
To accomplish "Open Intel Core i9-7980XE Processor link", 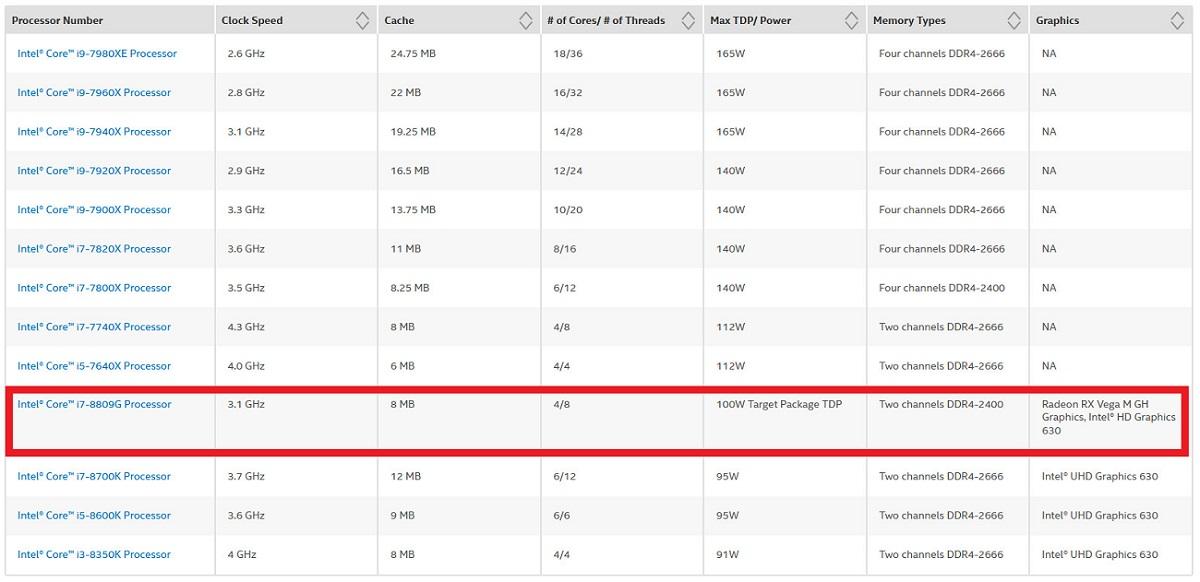I will pos(97,54).
